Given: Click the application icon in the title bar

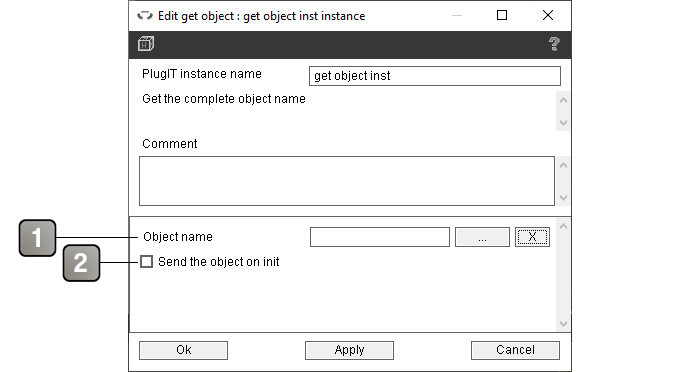Looking at the screenshot, I should pyautogui.click(x=145, y=16).
